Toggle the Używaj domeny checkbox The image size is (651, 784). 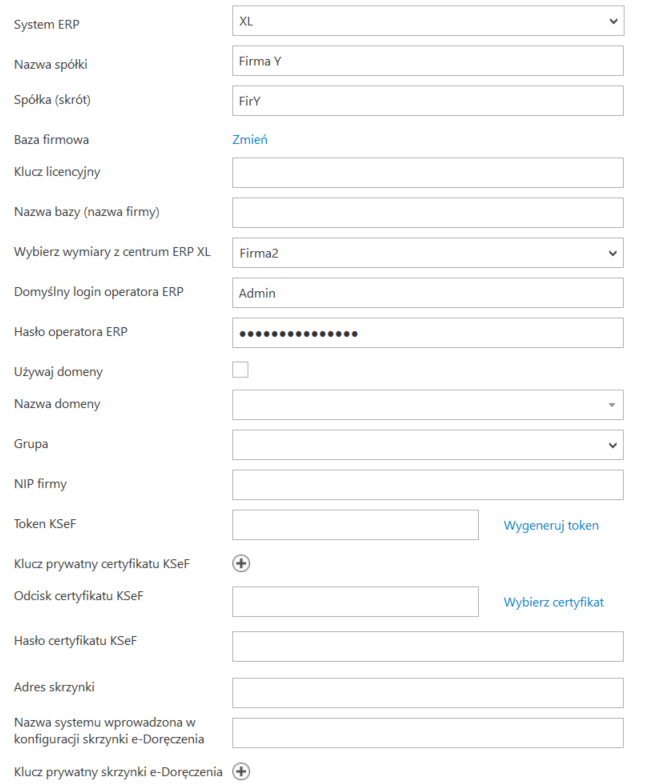tap(240, 370)
